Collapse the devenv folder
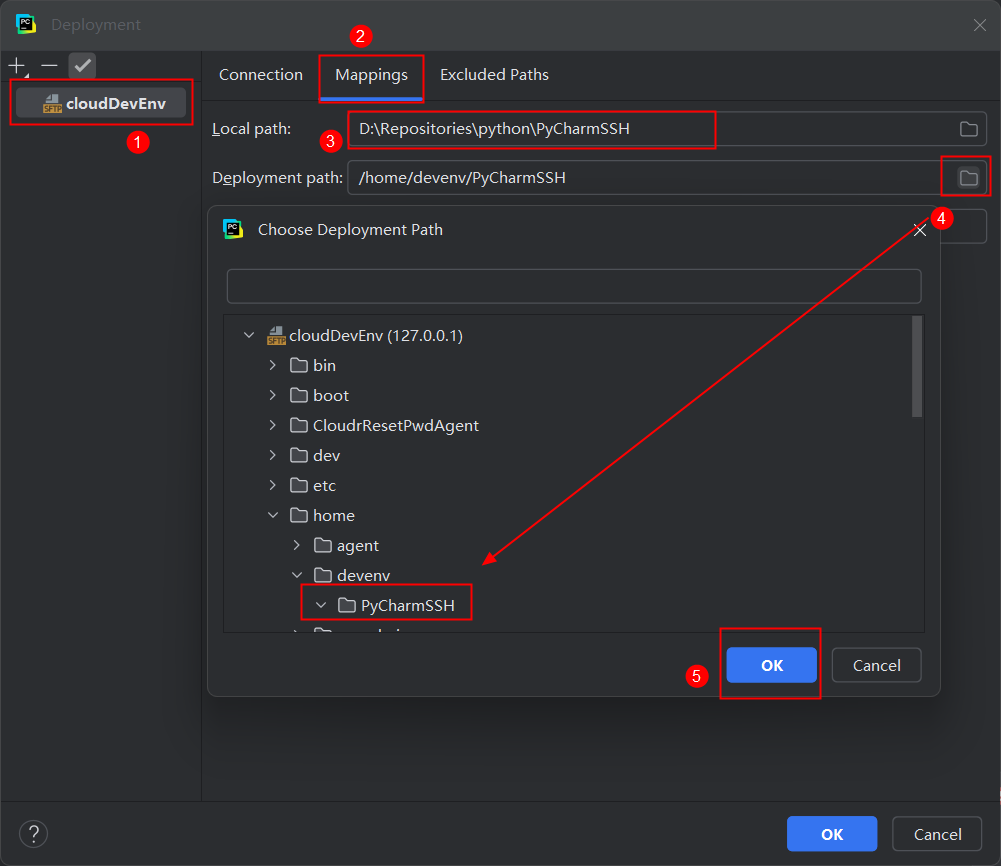1001x866 pixels. (296, 575)
